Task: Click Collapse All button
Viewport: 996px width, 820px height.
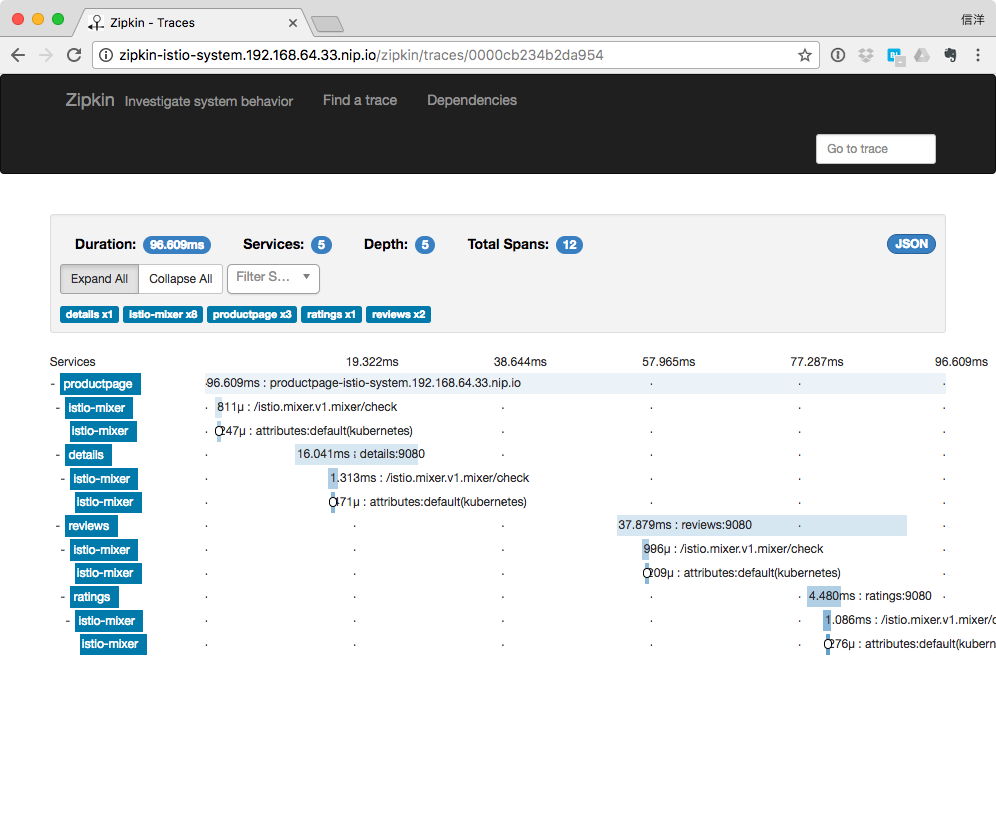Action: click(180, 279)
